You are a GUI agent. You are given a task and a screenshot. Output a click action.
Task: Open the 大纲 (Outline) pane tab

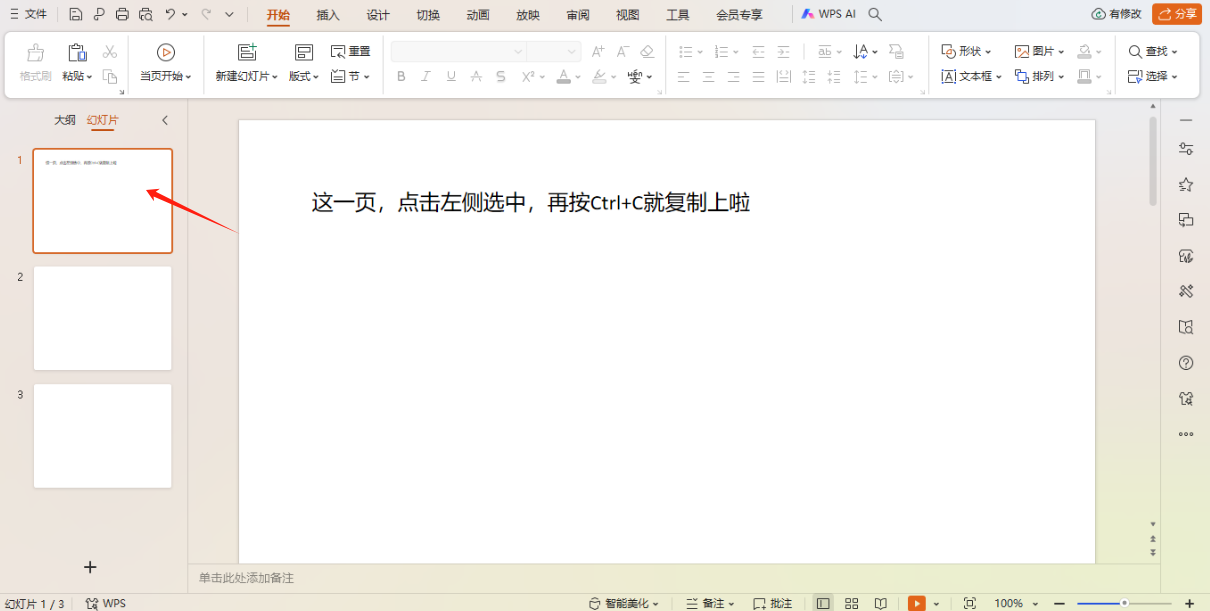[x=64, y=119]
